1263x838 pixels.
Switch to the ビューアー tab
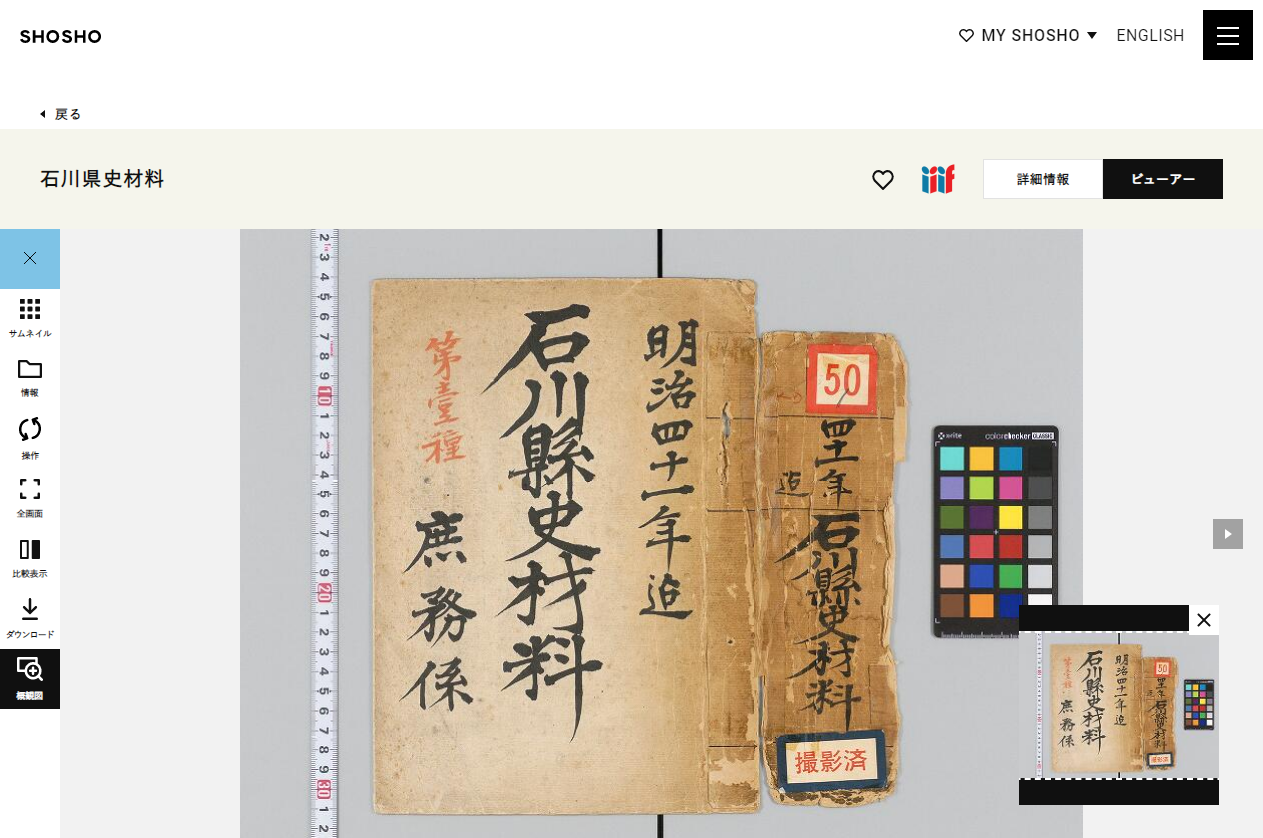pyautogui.click(x=1163, y=179)
